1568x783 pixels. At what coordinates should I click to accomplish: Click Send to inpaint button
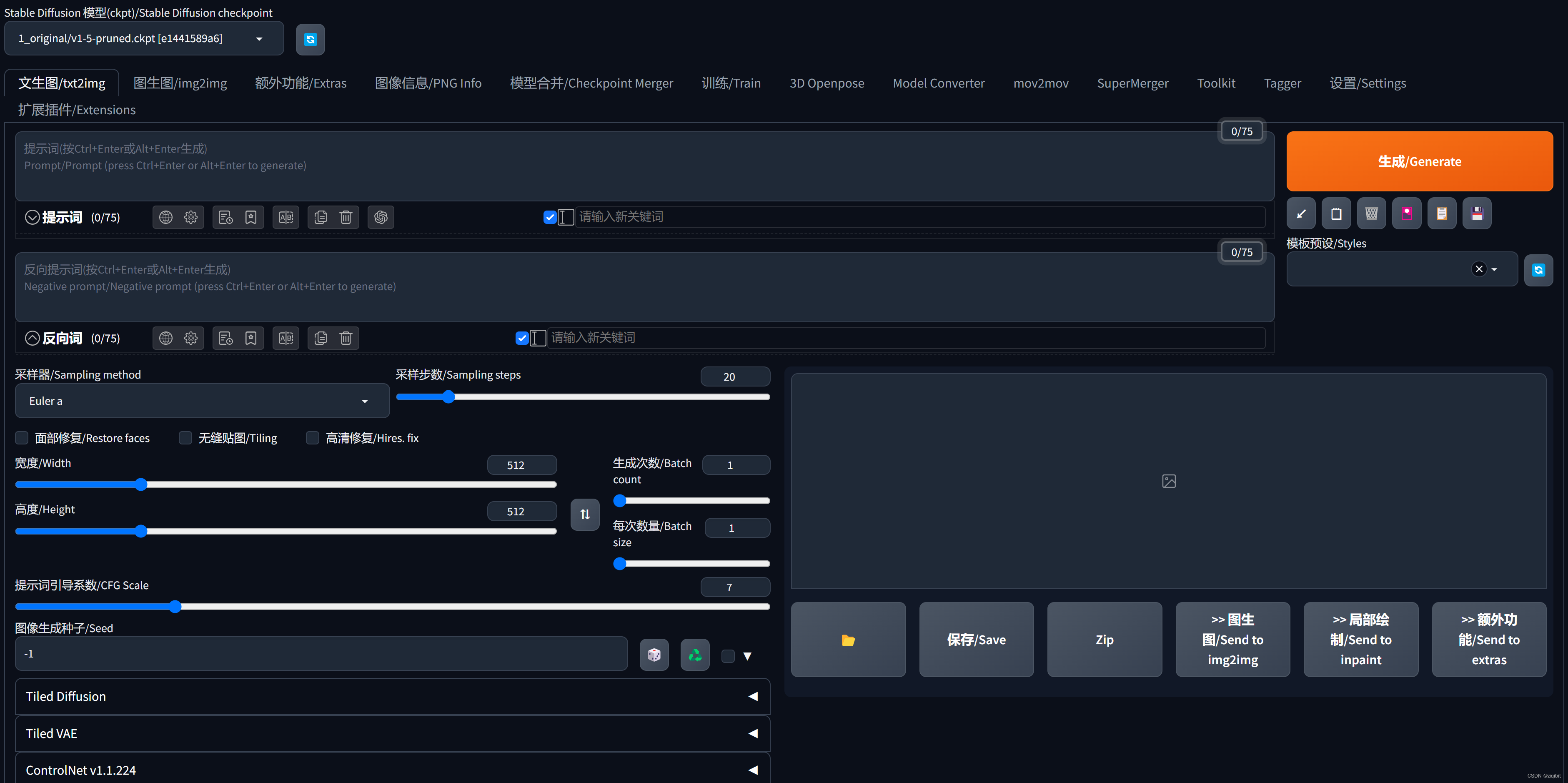pyautogui.click(x=1361, y=640)
